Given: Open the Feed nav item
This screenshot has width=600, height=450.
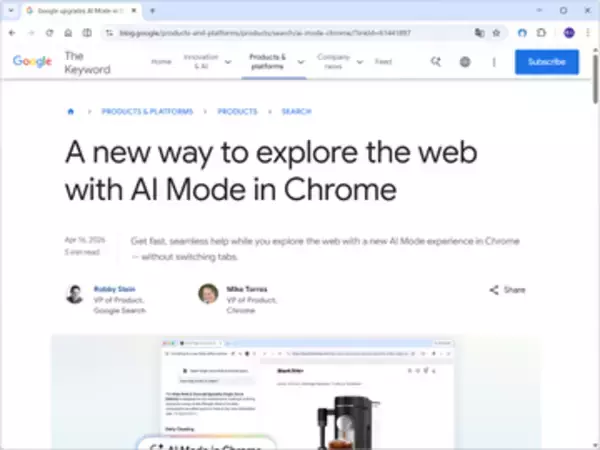Looking at the screenshot, I should (383, 62).
